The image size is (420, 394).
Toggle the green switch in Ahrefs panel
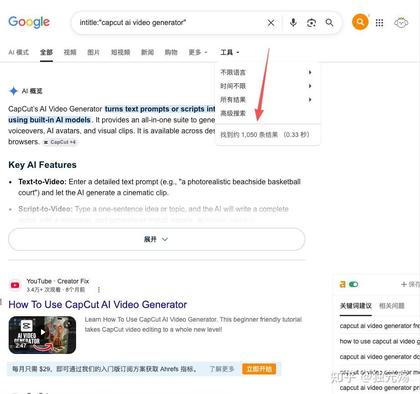(353, 284)
